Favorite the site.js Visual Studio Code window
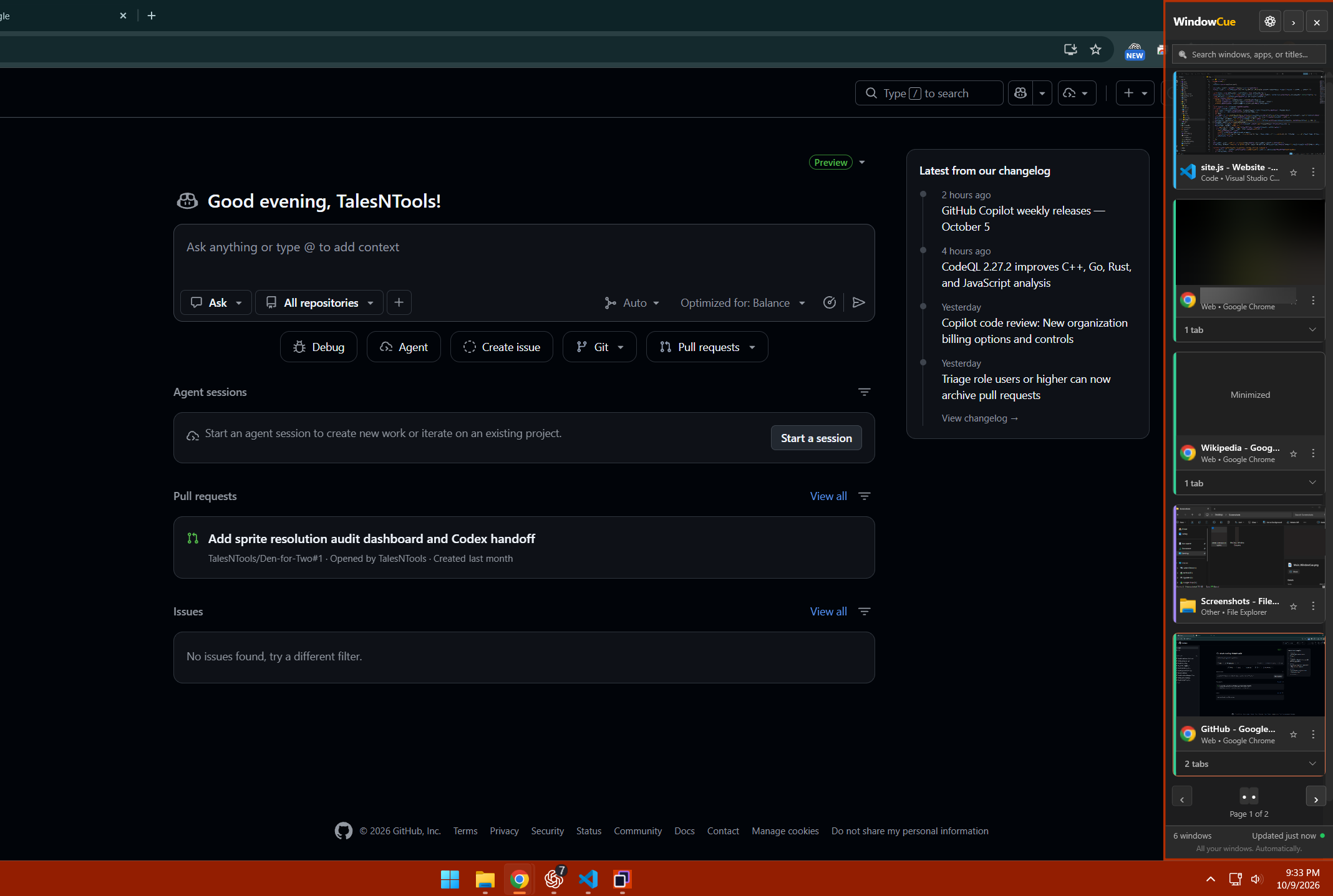This screenshot has height=896, width=1333. click(x=1294, y=173)
